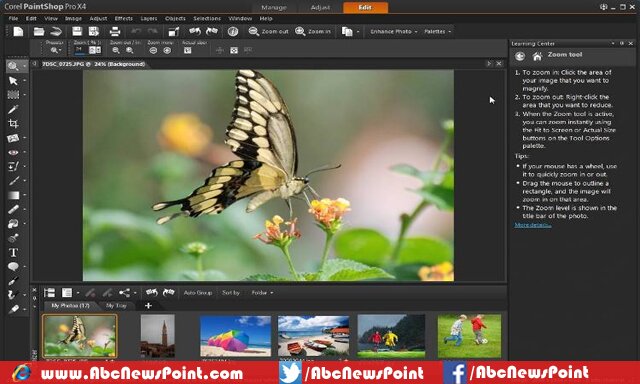
Task: Open the Effects menu
Action: coord(123,18)
